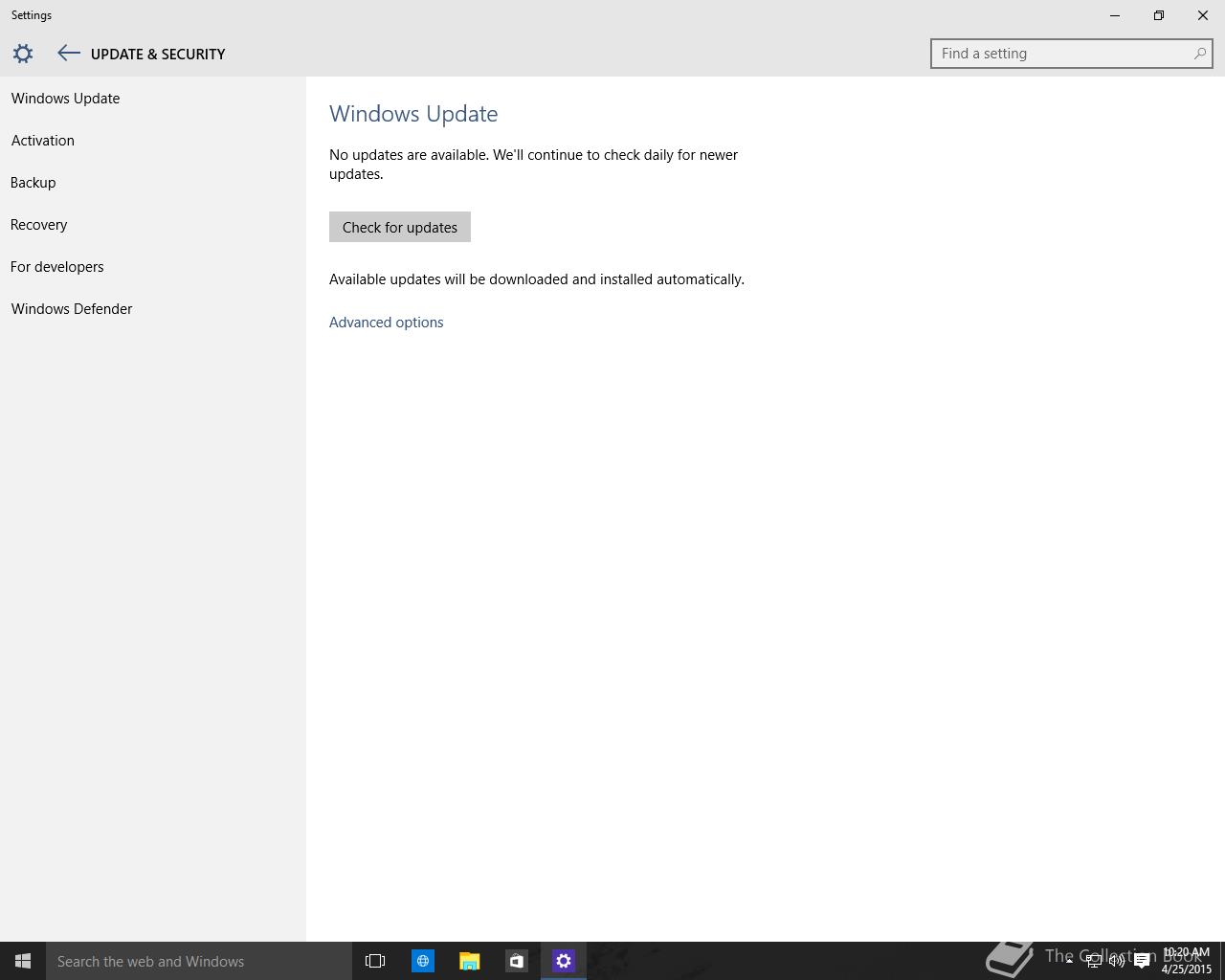Show hidden system tray icons

(1069, 961)
